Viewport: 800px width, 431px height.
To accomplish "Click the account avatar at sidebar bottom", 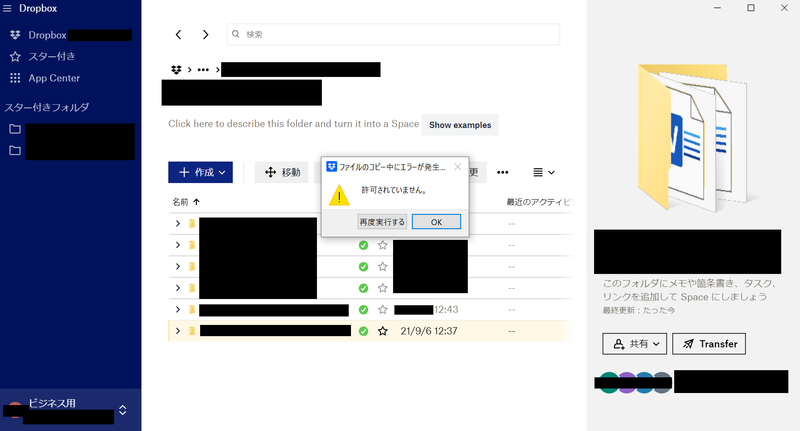I will click(x=15, y=410).
